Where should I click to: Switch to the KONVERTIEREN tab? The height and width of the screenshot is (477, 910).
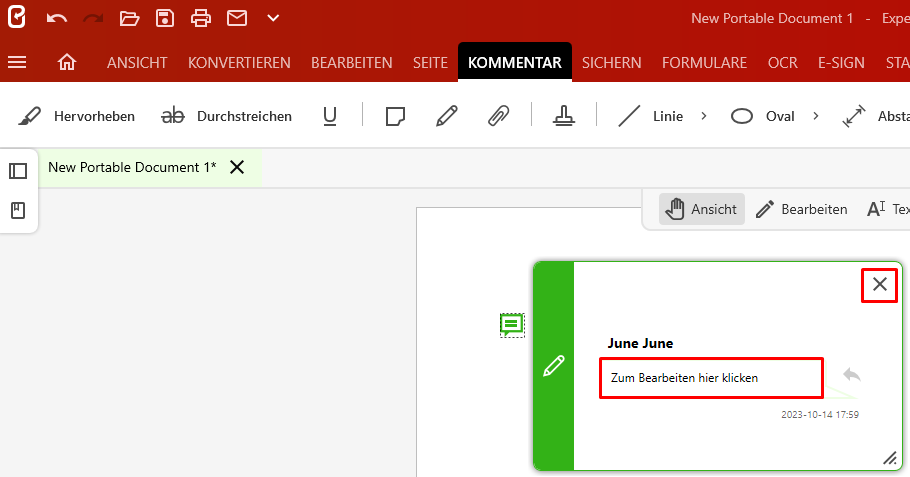pos(239,63)
